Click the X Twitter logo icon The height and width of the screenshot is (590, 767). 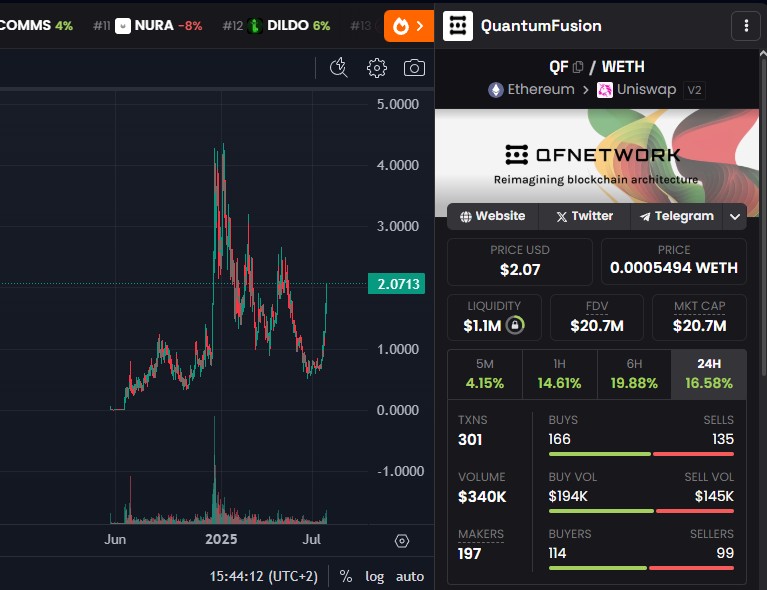tap(562, 217)
